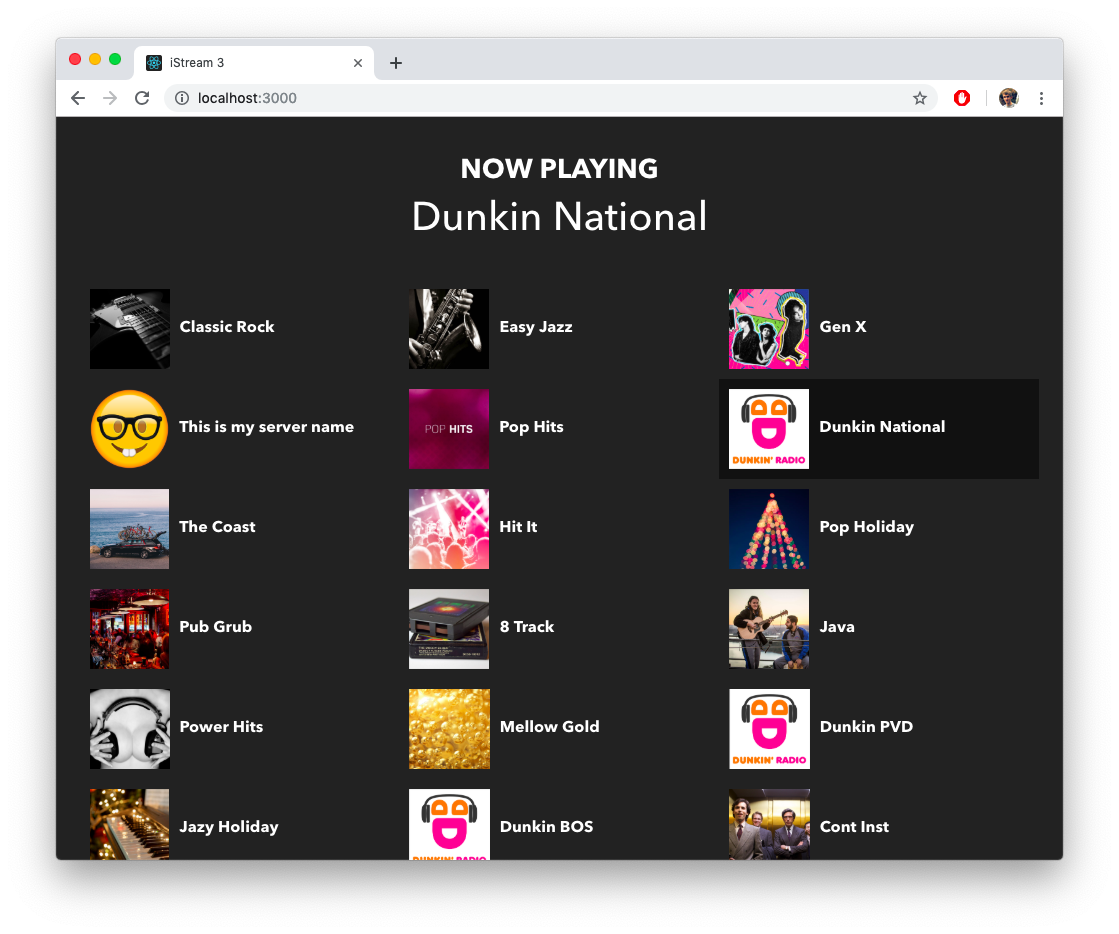Close the iStream 3 tab
This screenshot has height=934, width=1119.
pyautogui.click(x=358, y=63)
